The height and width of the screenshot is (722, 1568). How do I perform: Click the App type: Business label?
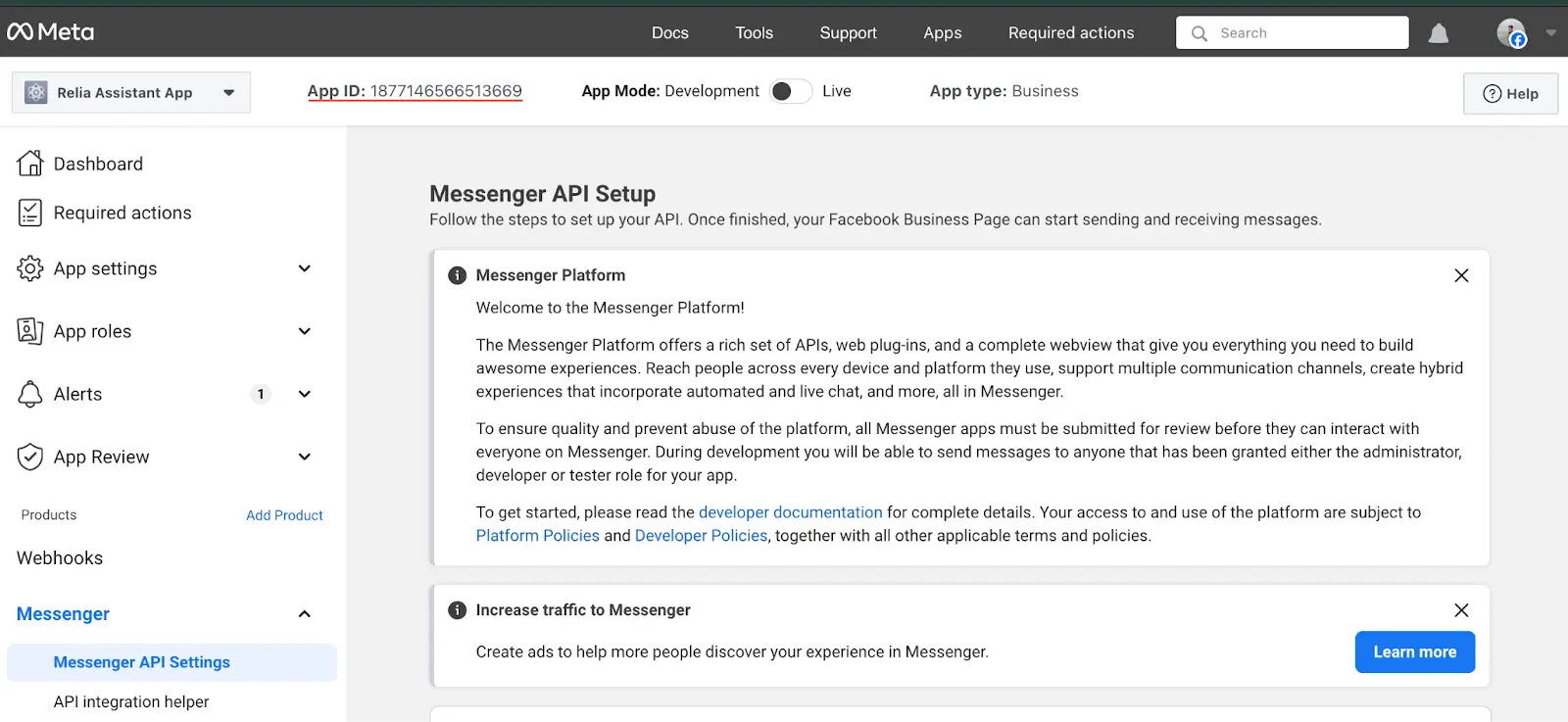[x=1004, y=91]
